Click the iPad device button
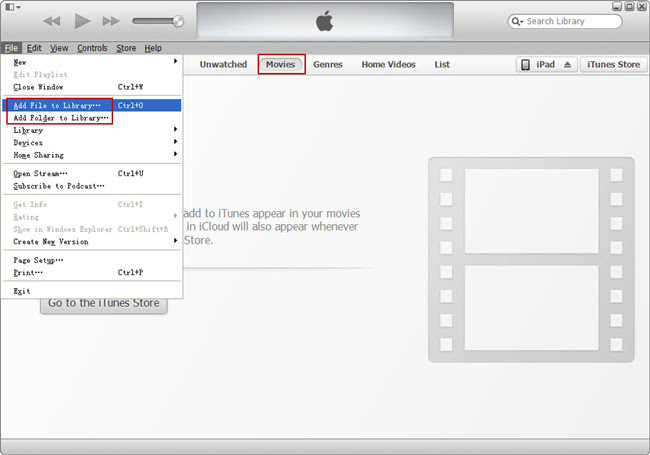This screenshot has height=455, width=650. (x=546, y=65)
